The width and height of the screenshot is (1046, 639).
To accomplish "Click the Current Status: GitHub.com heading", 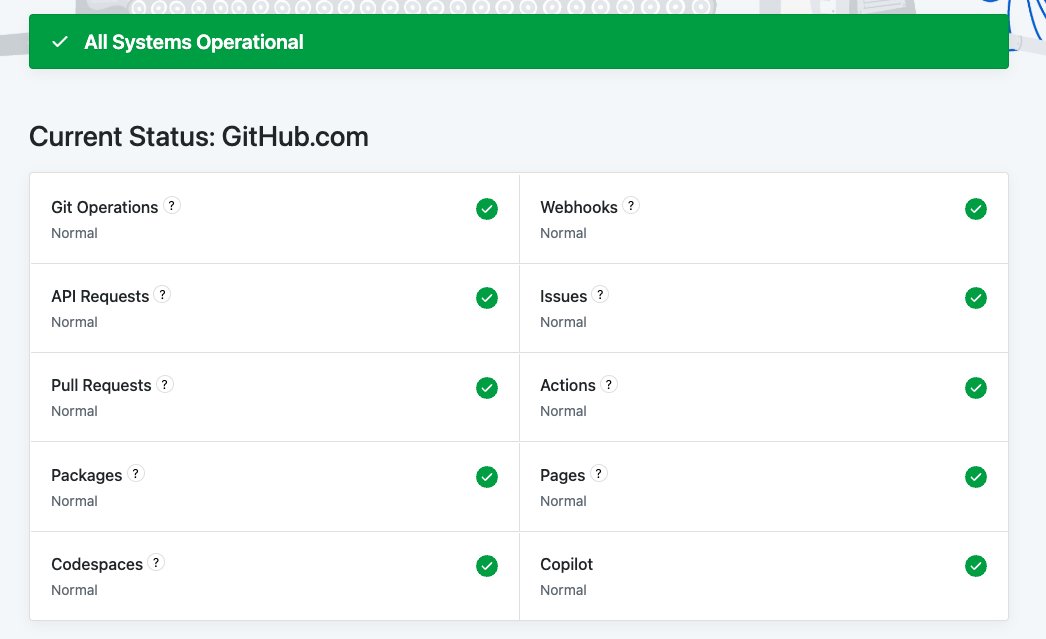I will click(x=199, y=137).
